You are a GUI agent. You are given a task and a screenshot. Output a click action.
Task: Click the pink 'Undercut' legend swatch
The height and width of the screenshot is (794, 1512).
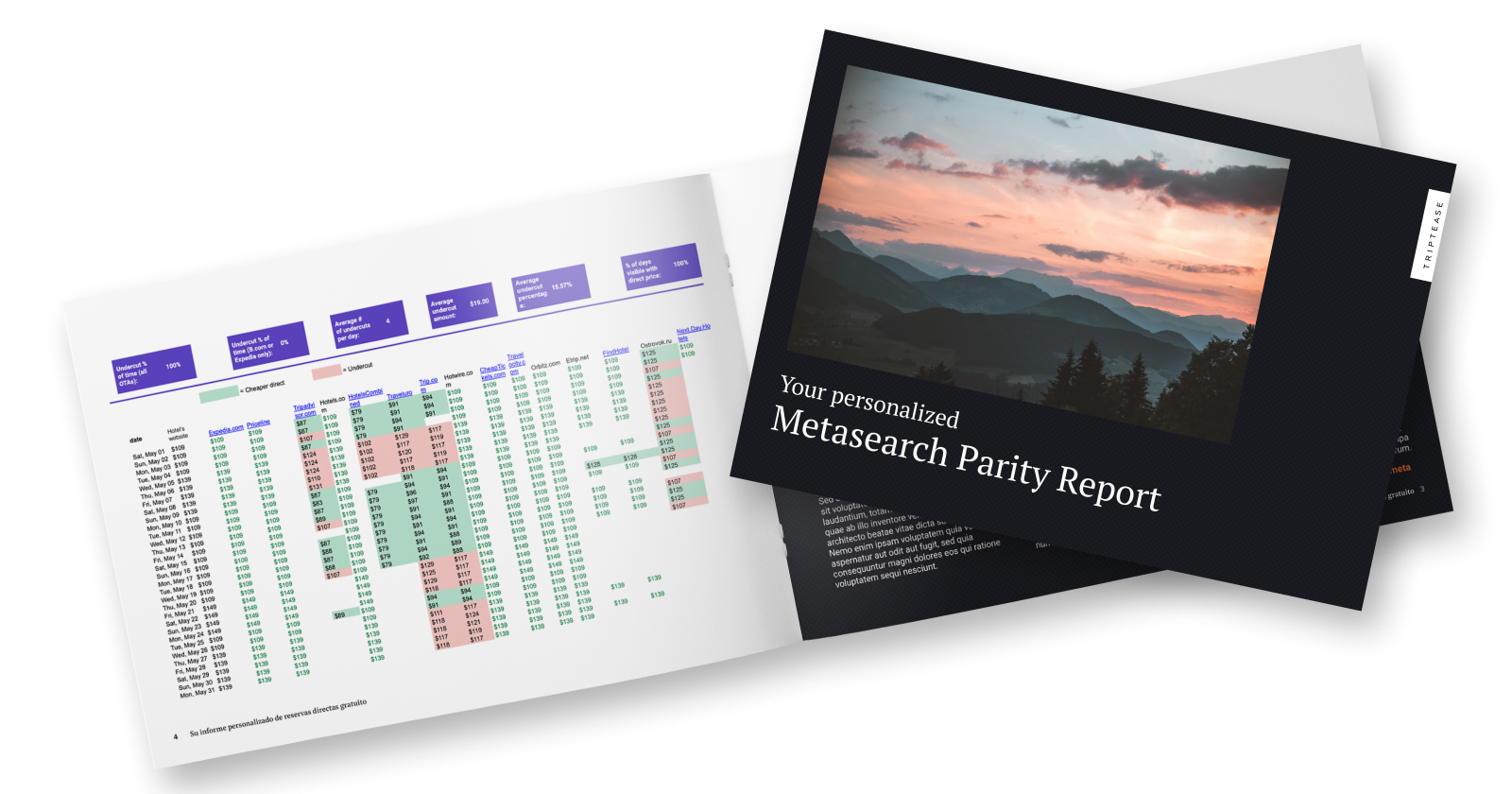(x=327, y=371)
